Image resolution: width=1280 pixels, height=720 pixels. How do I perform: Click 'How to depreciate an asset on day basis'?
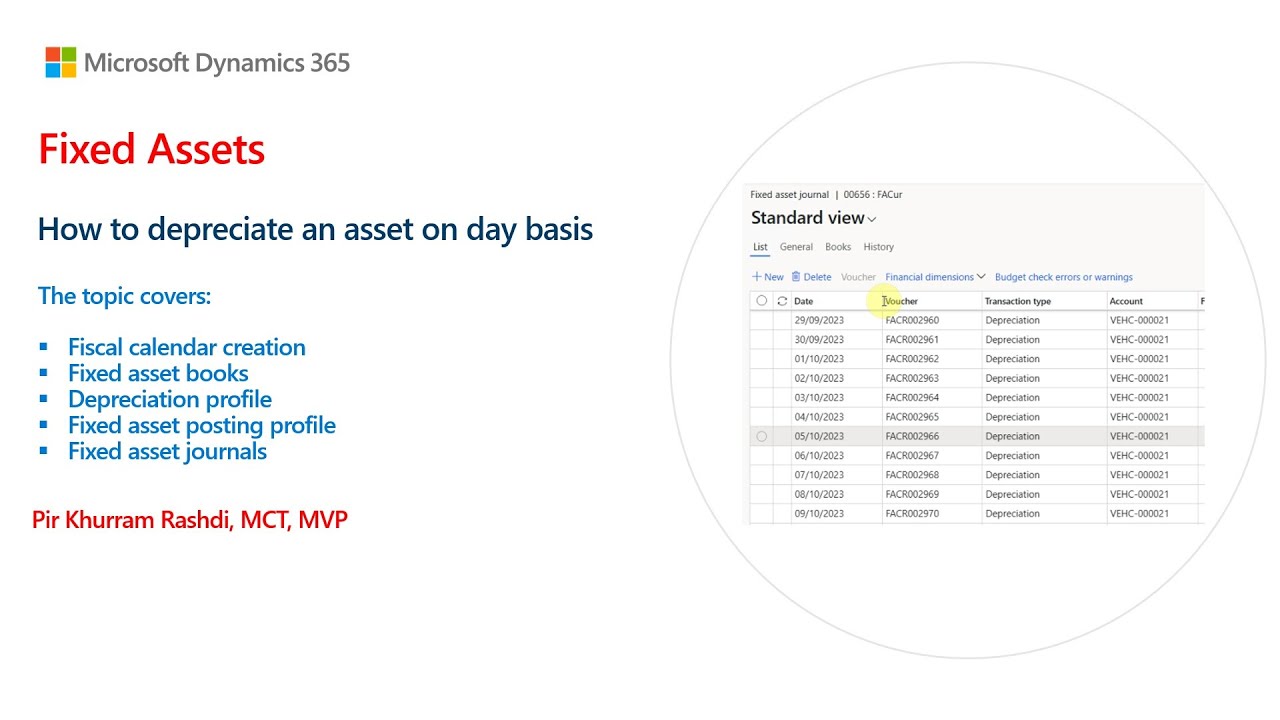315,229
